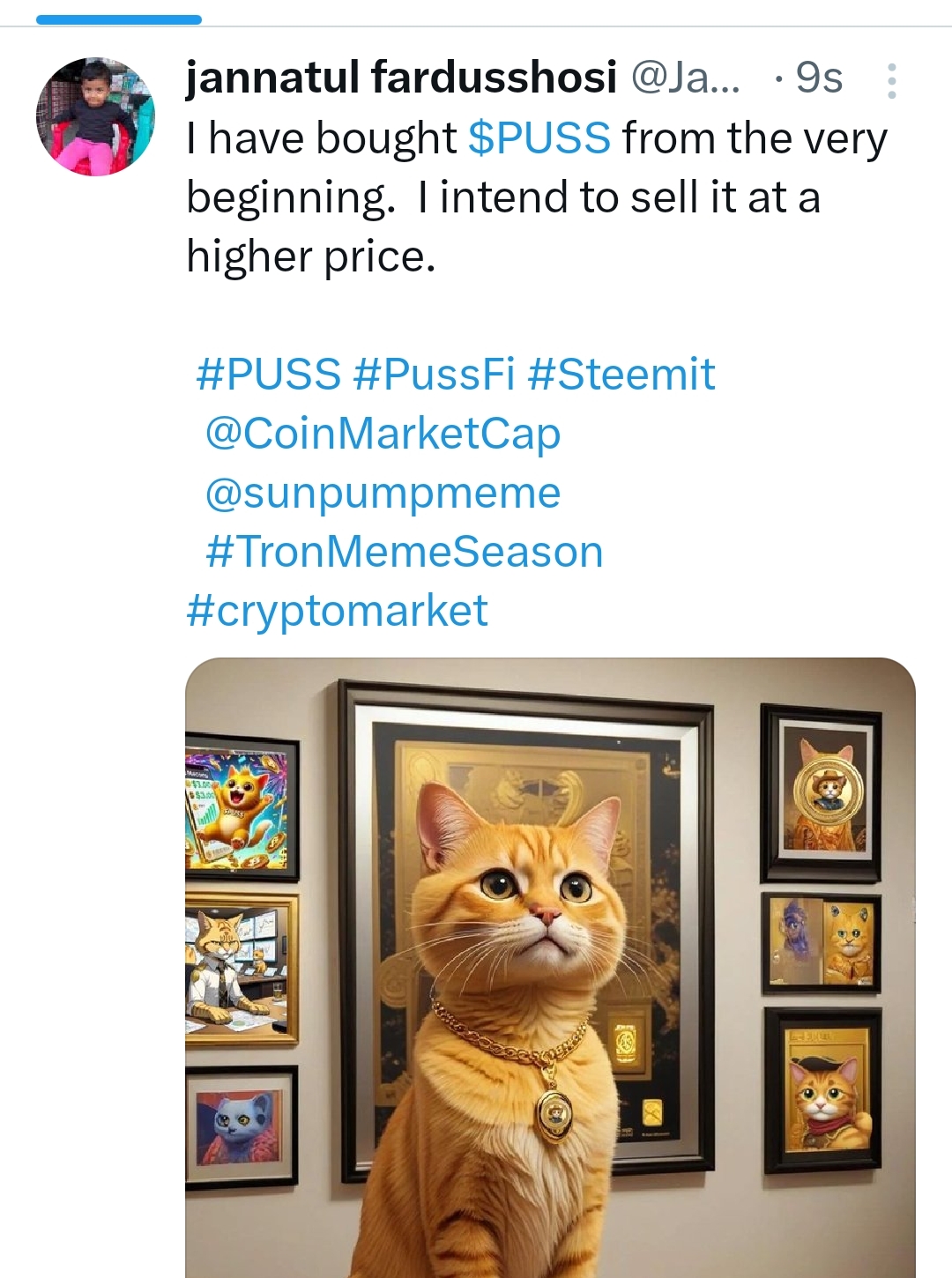952x1278 pixels.
Task: Open the author's profile picture
Action: pos(95,117)
